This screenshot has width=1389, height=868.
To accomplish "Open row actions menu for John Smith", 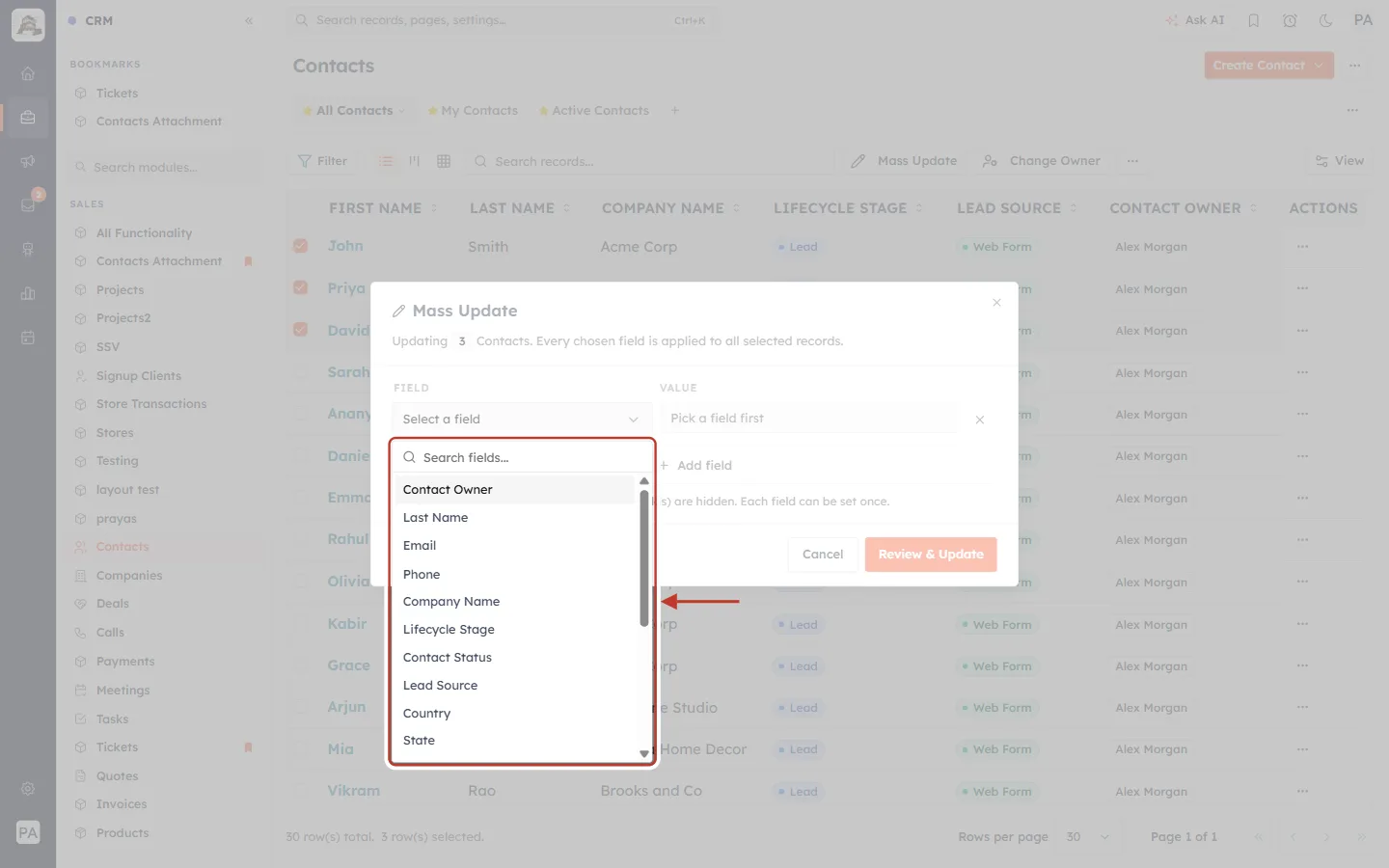I will [x=1303, y=247].
